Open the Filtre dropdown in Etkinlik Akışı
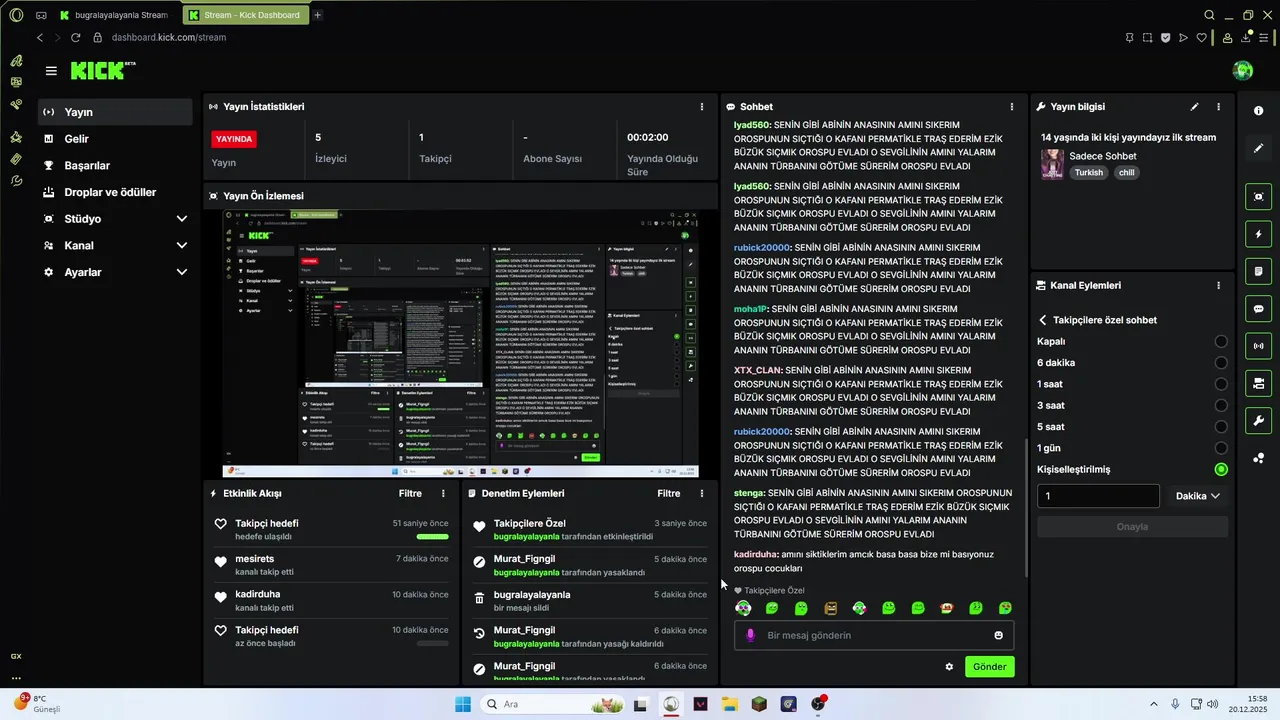1280x720 pixels. click(410, 493)
